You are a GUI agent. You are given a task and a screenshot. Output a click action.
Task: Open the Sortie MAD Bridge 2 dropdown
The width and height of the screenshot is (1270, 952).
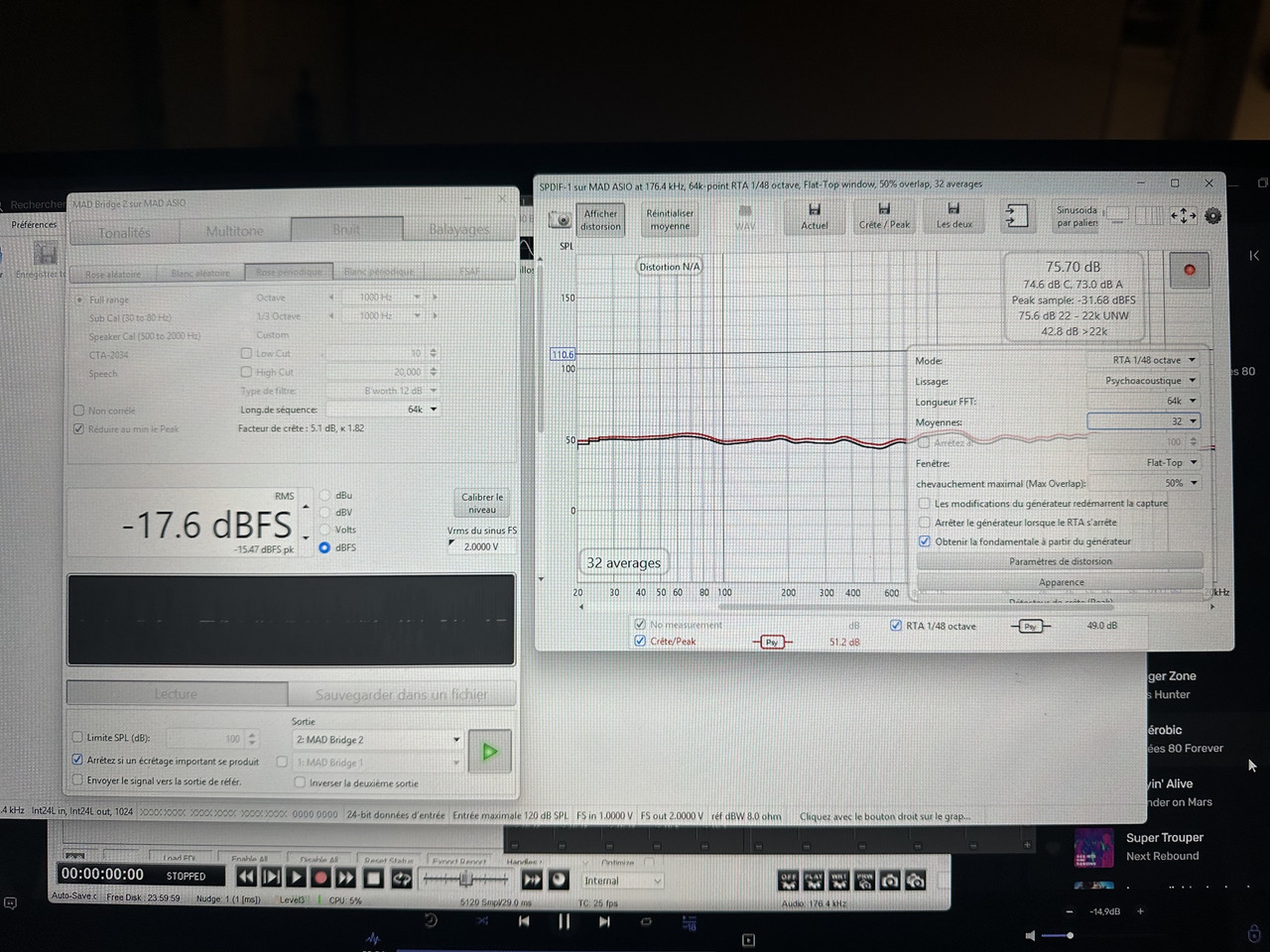[x=377, y=740]
